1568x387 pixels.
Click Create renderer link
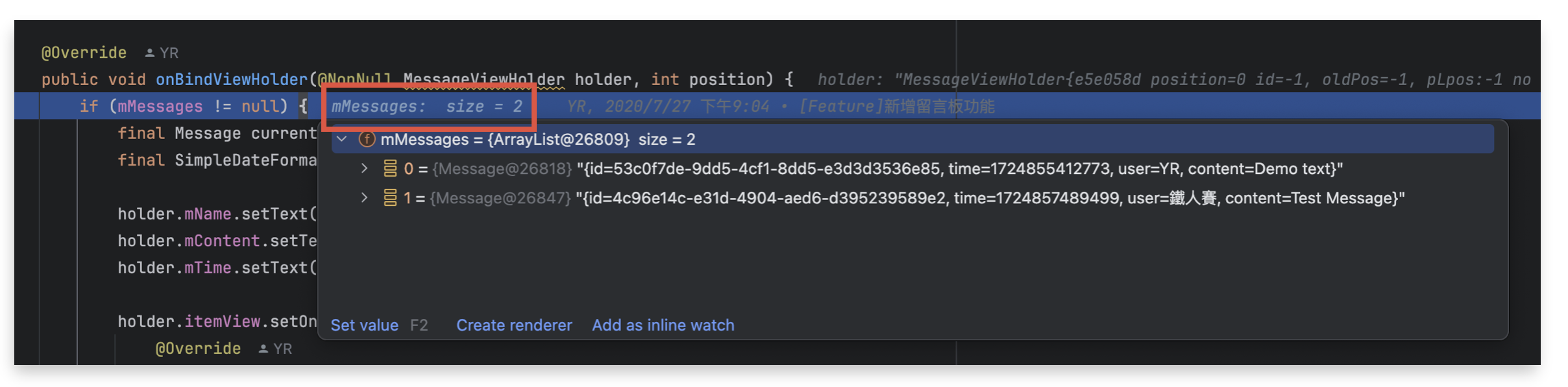[x=514, y=325]
